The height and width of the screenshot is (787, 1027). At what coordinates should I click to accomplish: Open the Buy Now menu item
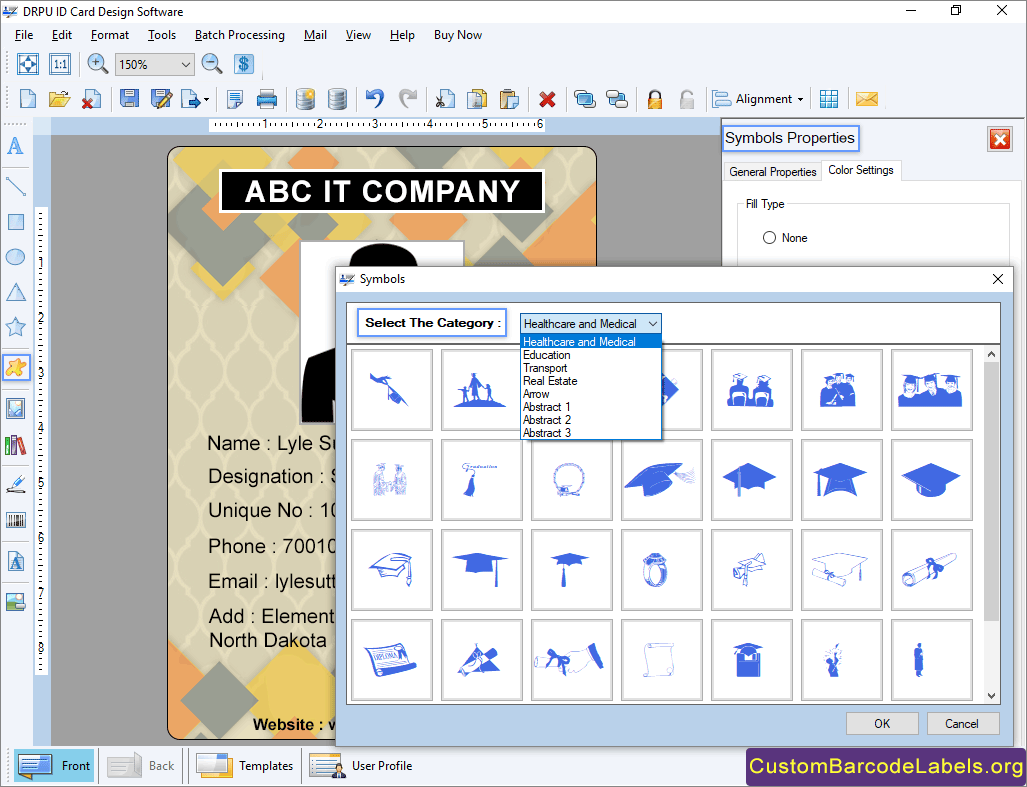point(458,35)
